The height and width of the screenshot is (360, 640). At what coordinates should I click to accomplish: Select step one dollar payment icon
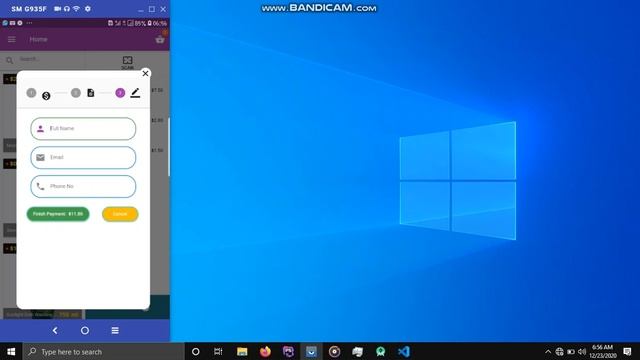click(x=46, y=96)
